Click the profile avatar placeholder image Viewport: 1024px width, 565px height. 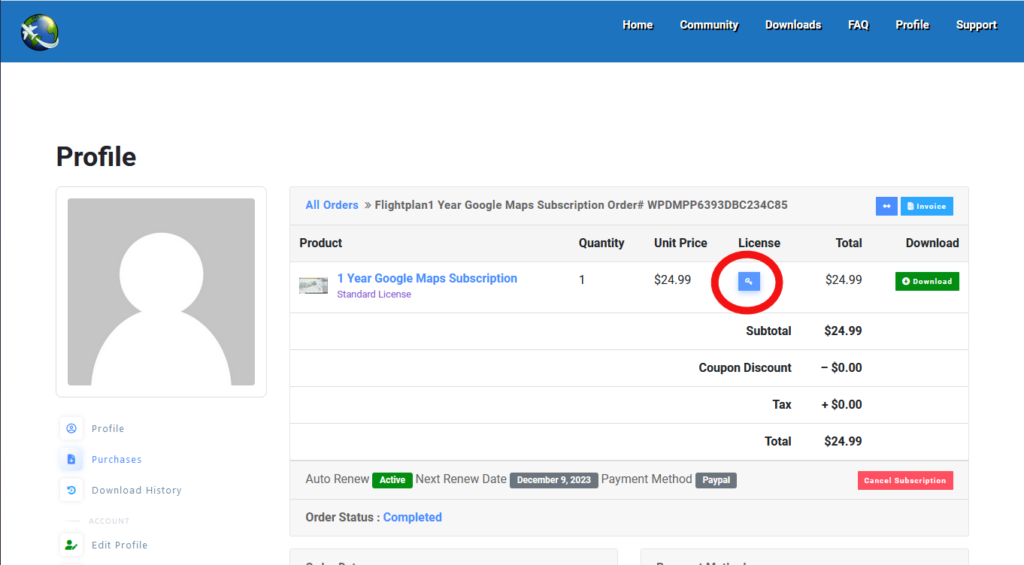click(x=161, y=292)
